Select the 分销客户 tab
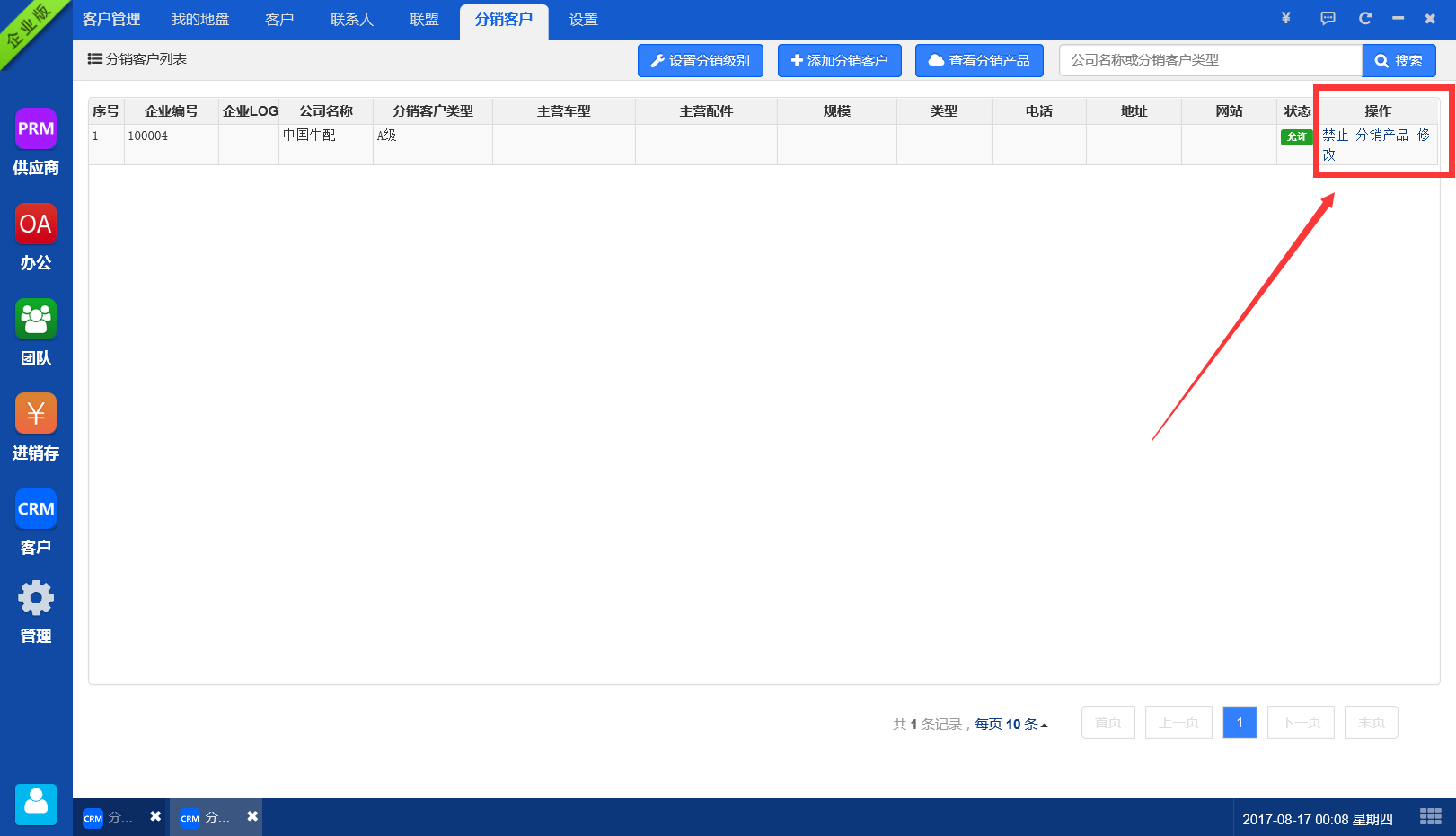The width and height of the screenshot is (1456, 836). (x=504, y=21)
